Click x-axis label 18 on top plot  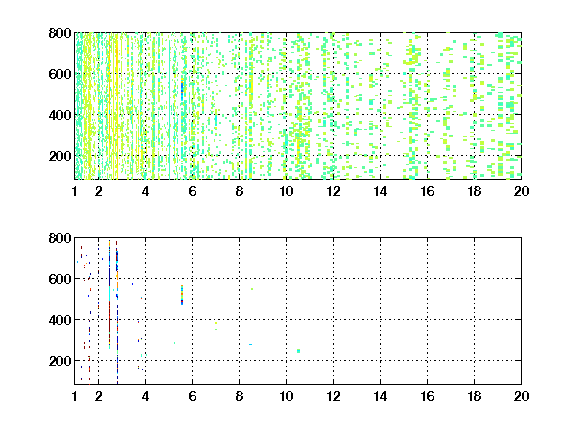[474, 191]
